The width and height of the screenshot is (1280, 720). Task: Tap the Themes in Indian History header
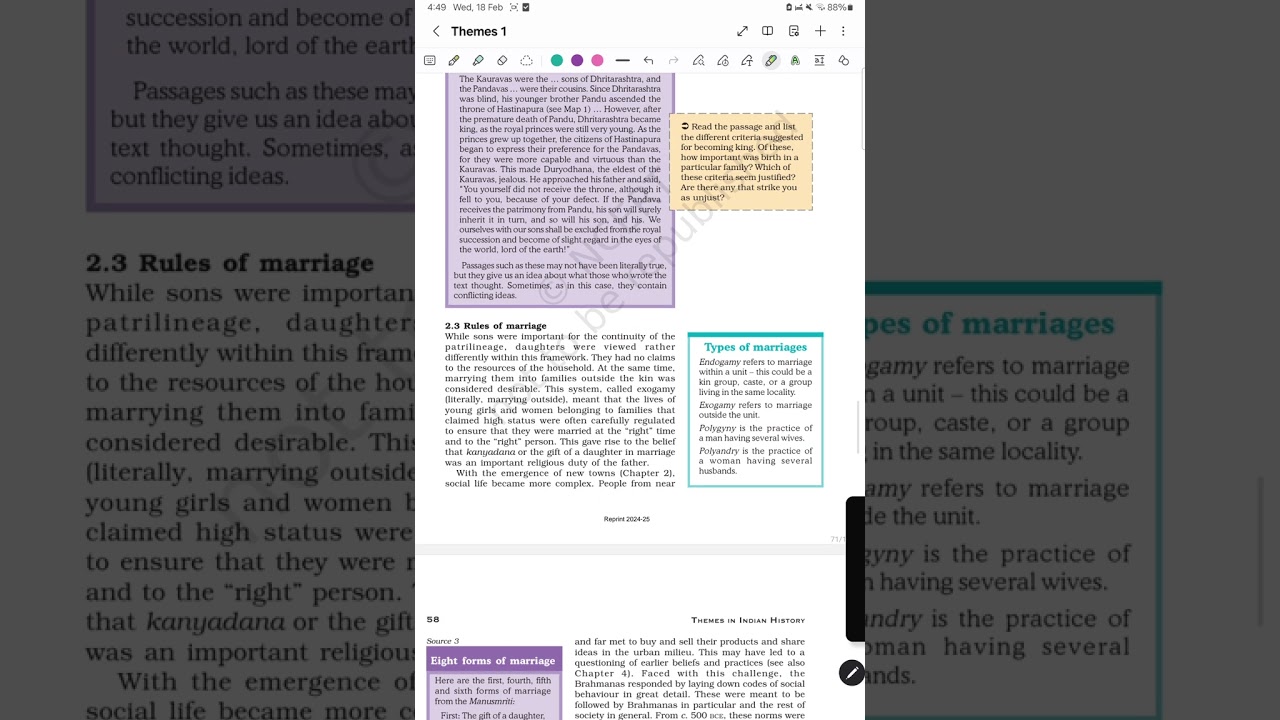point(748,620)
